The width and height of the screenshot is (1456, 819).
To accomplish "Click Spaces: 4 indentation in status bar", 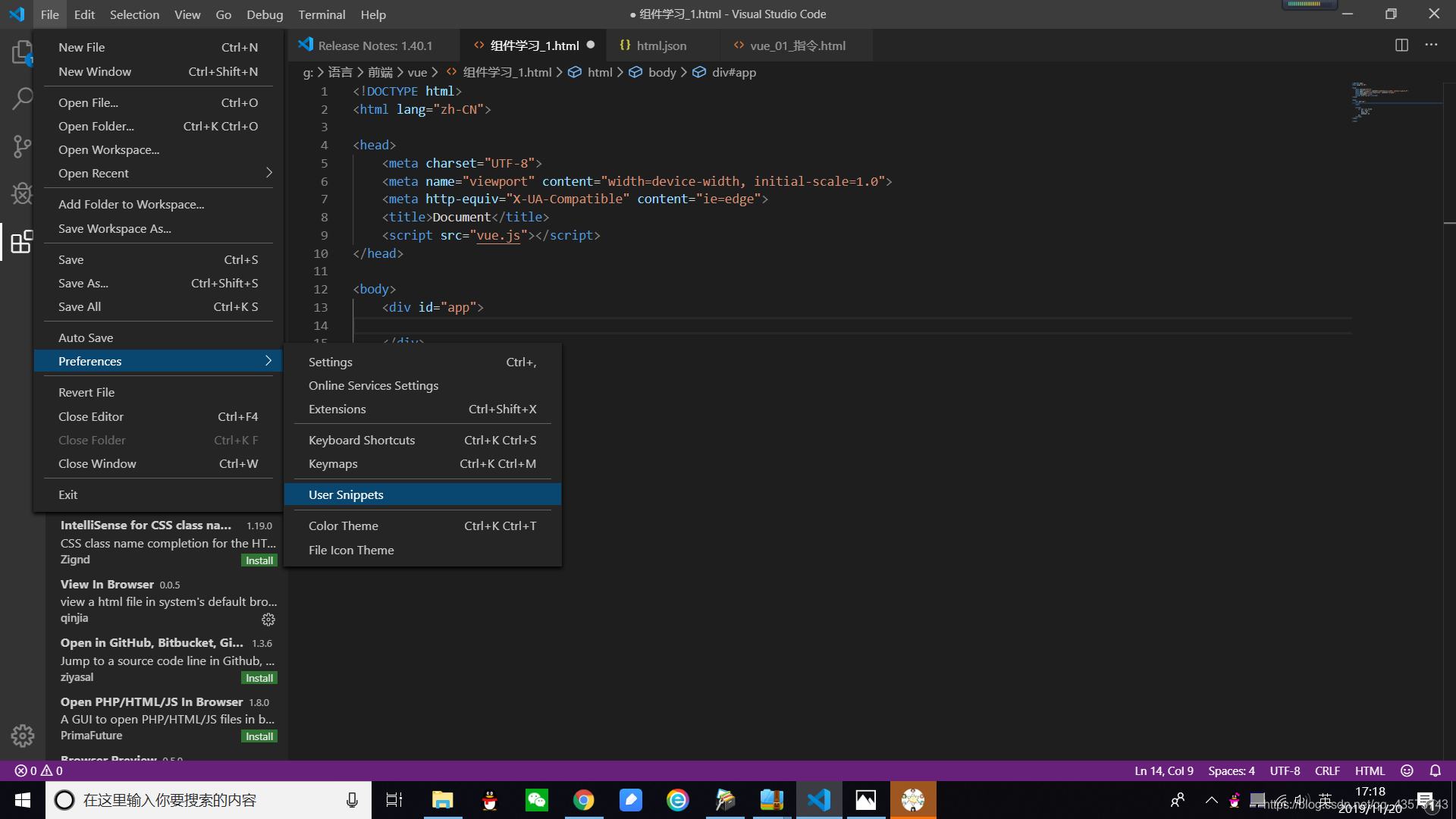I will pyautogui.click(x=1232, y=770).
